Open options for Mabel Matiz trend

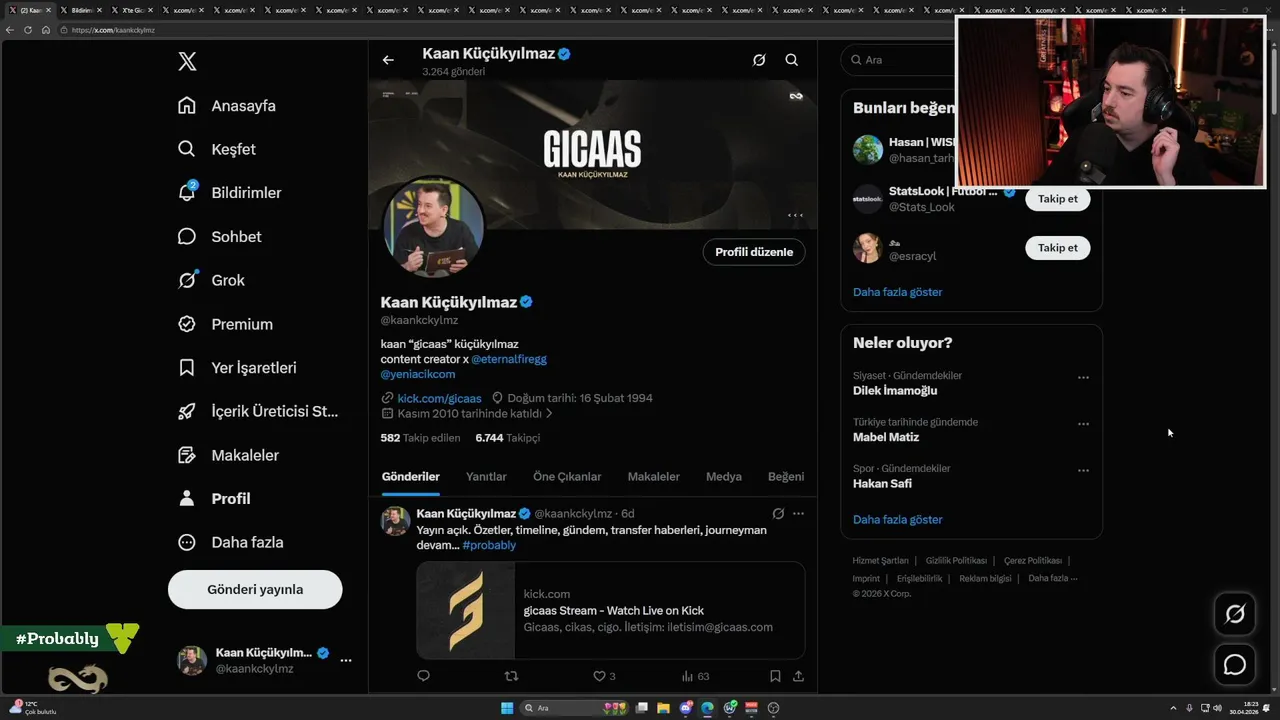(x=1083, y=424)
